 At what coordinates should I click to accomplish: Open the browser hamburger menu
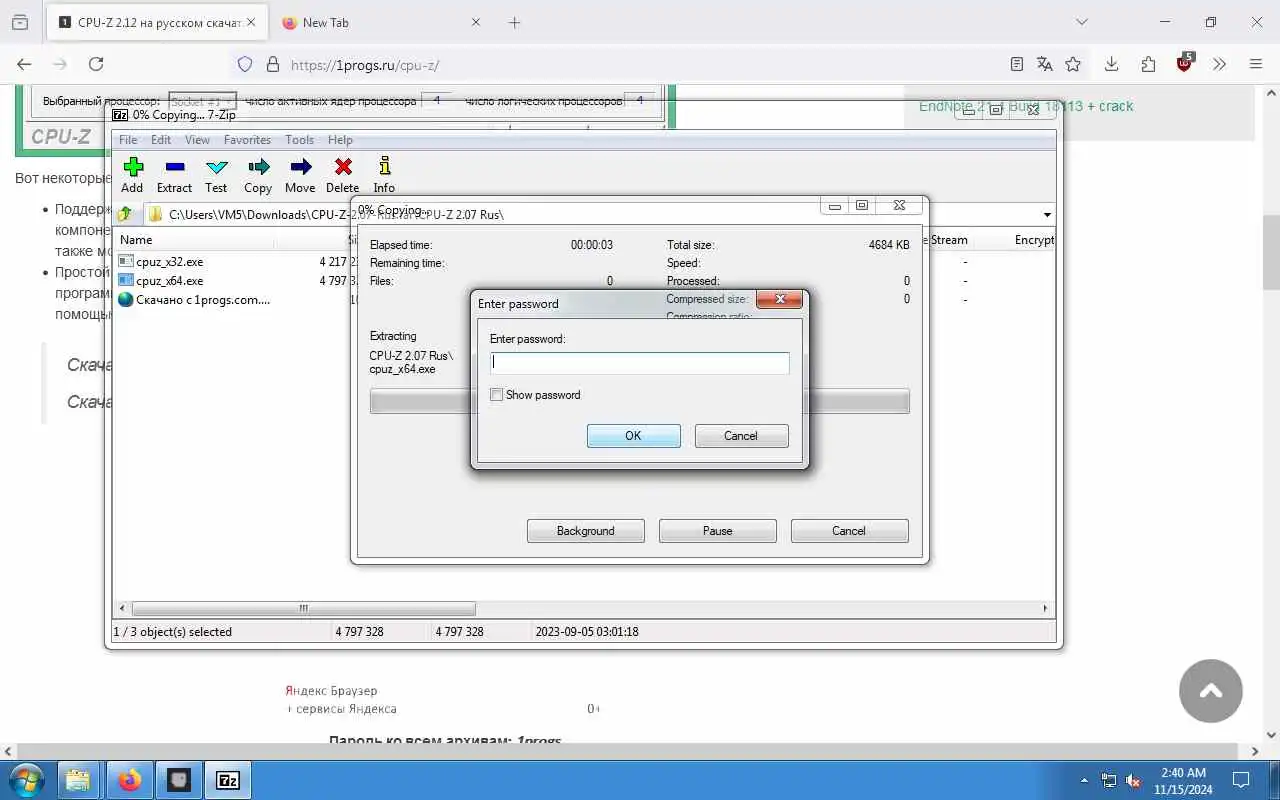(x=1256, y=64)
